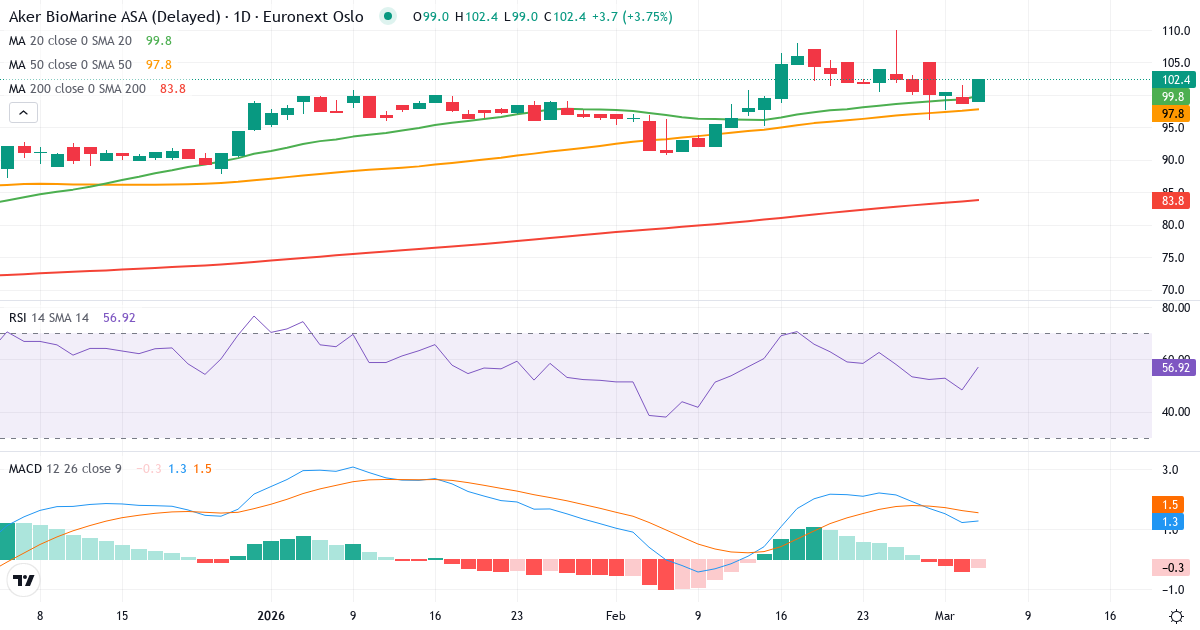This screenshot has height=630, width=1200.
Task: Click the MACD signal label 1.5
Action: 1171,505
